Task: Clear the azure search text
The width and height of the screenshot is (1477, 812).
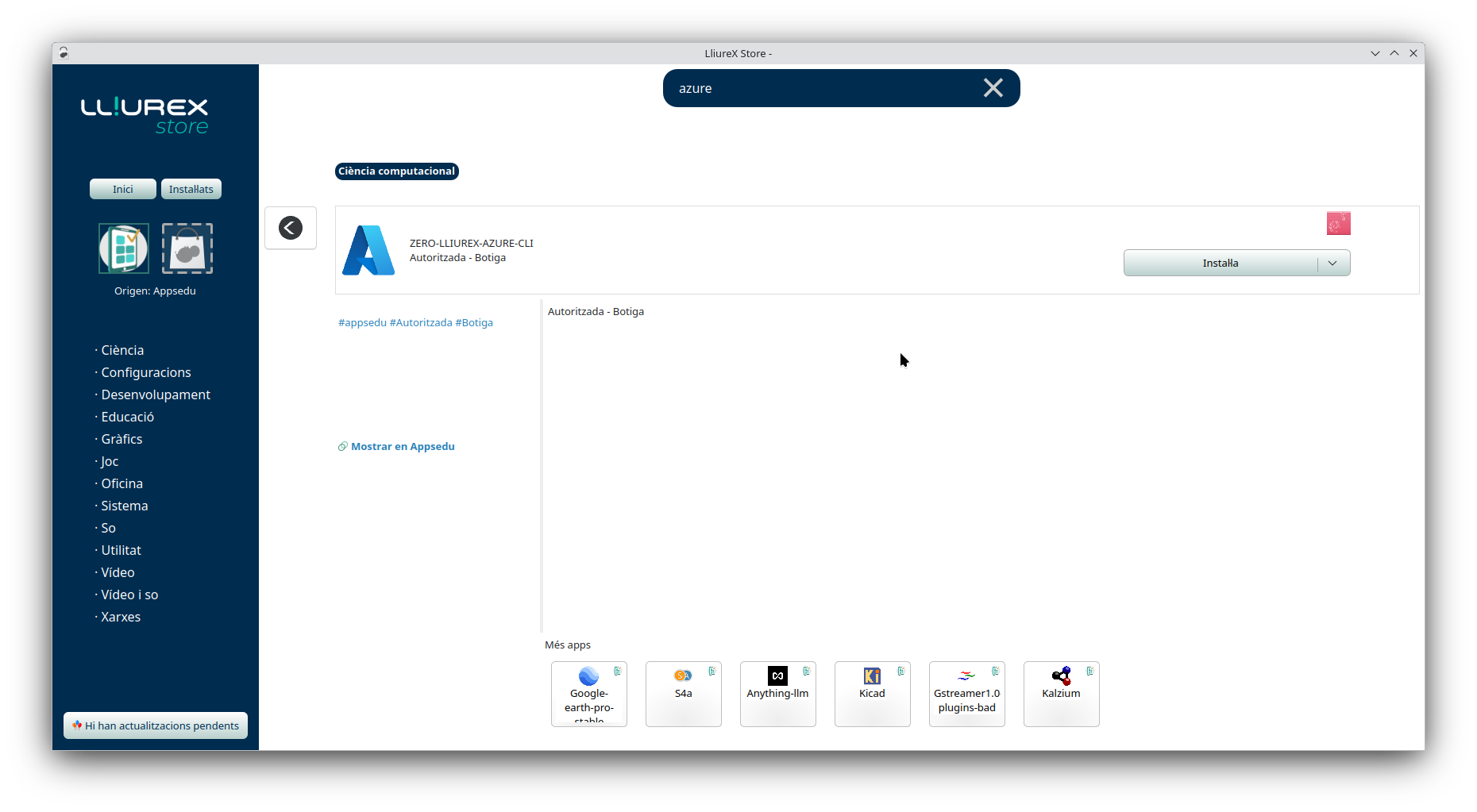Action: (x=993, y=88)
